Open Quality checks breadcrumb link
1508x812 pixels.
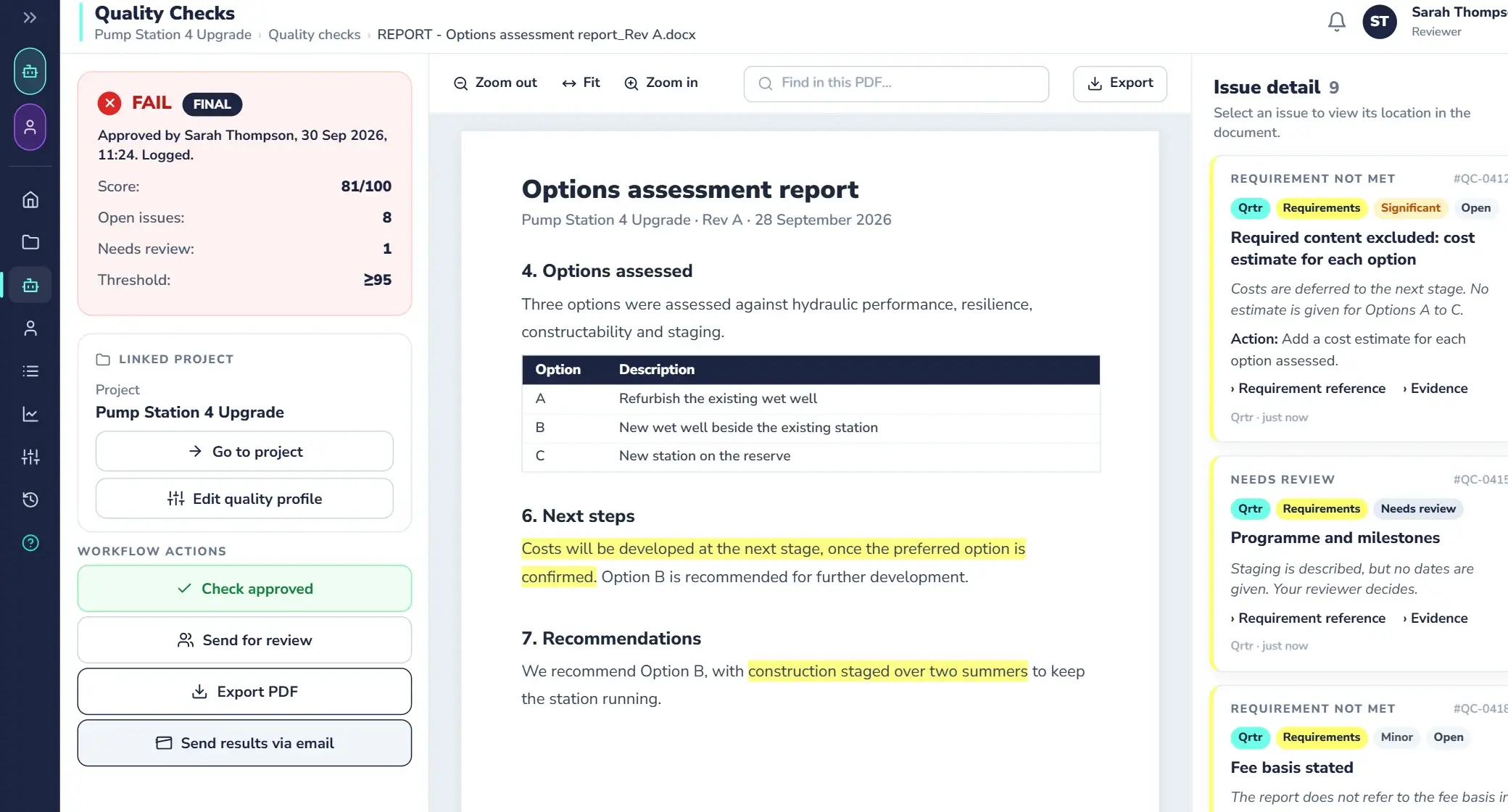(314, 35)
